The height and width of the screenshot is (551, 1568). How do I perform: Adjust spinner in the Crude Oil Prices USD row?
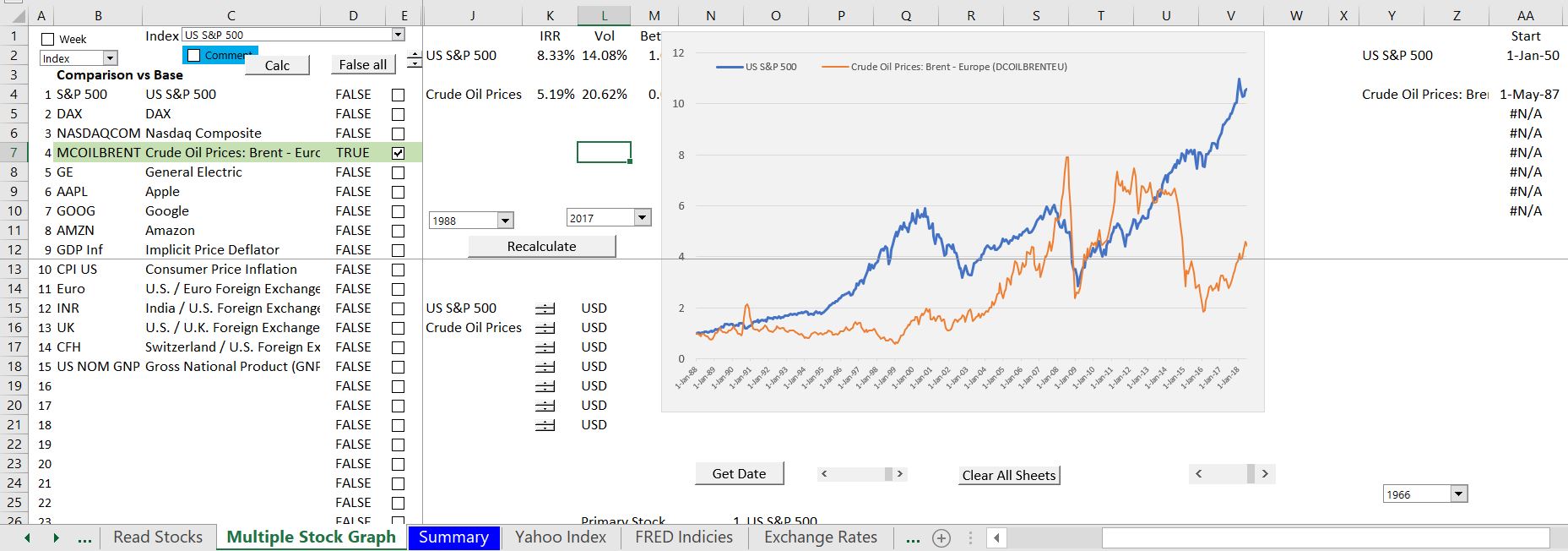545,328
